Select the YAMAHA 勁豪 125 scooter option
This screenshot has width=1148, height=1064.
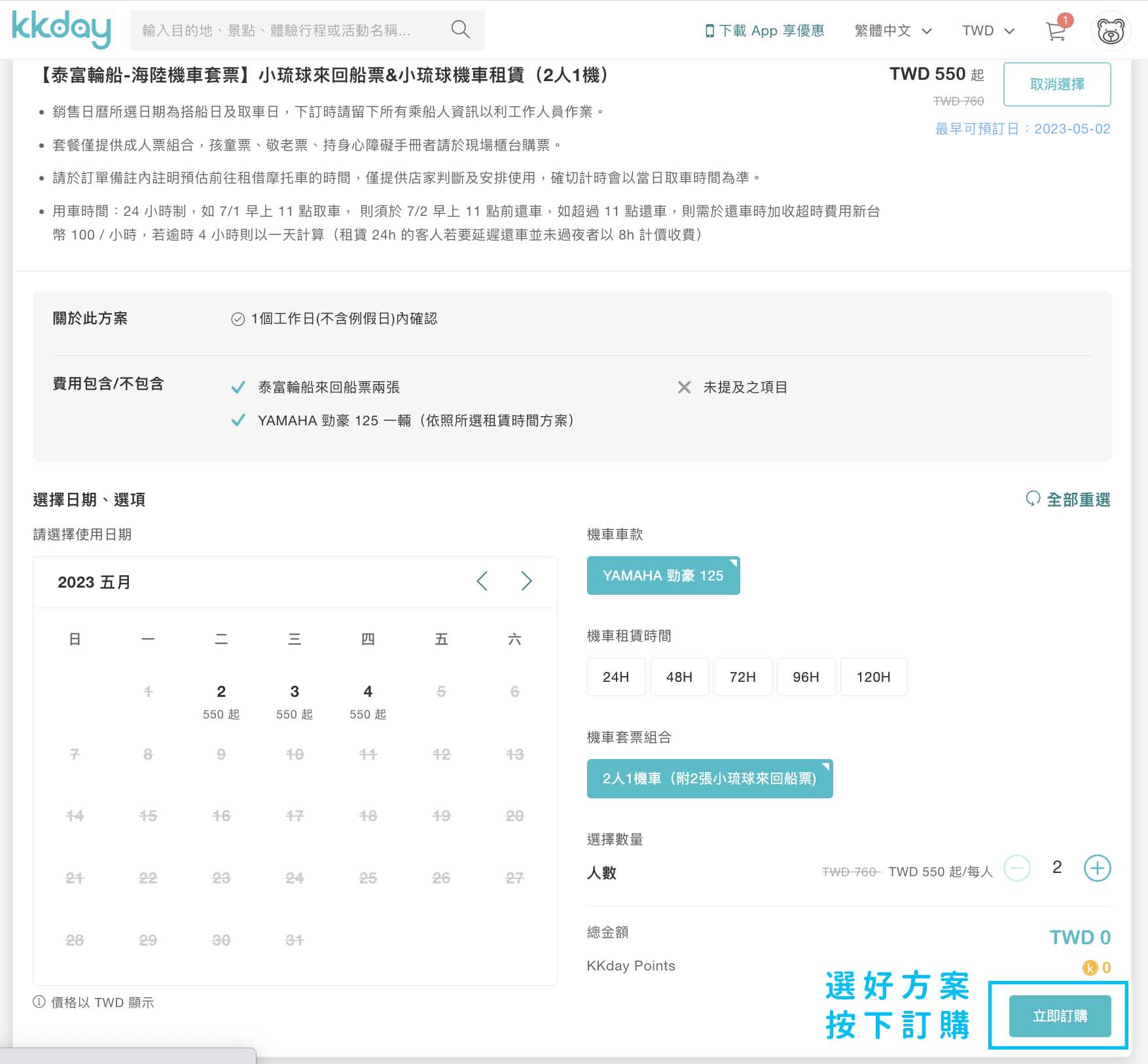663,576
